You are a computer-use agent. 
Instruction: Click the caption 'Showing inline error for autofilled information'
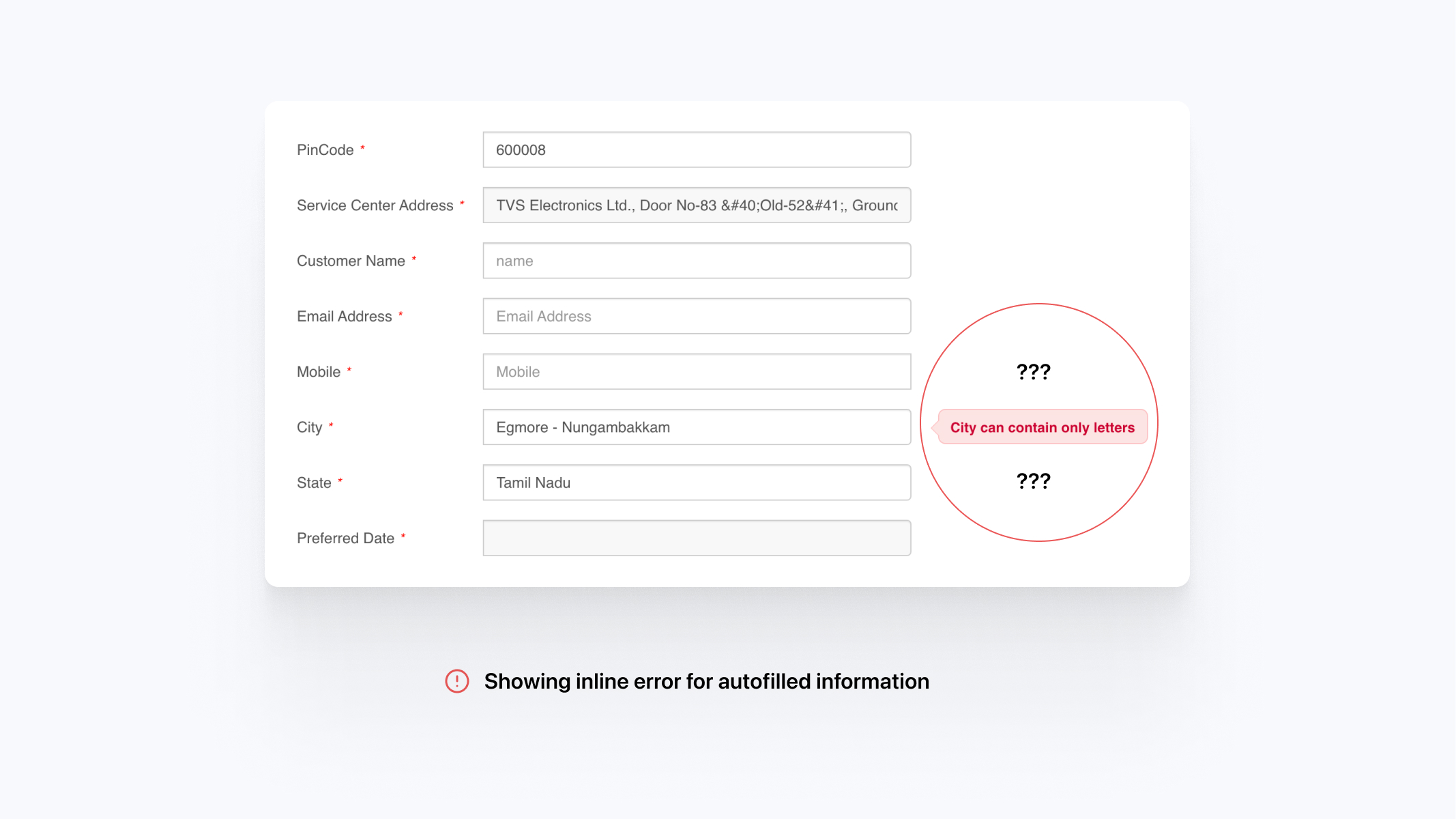pyautogui.click(x=705, y=681)
